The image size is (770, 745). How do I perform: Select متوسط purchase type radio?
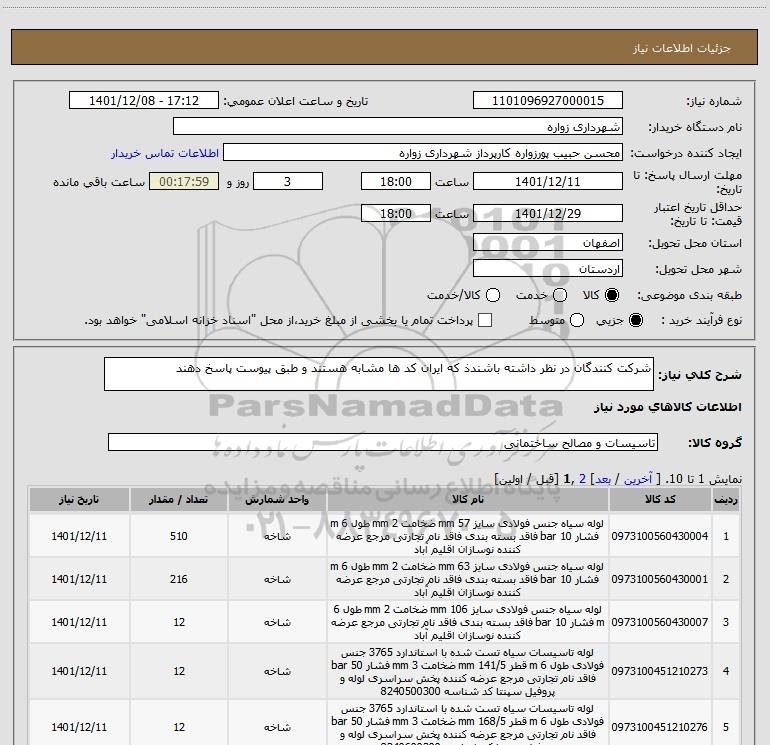coord(577,320)
